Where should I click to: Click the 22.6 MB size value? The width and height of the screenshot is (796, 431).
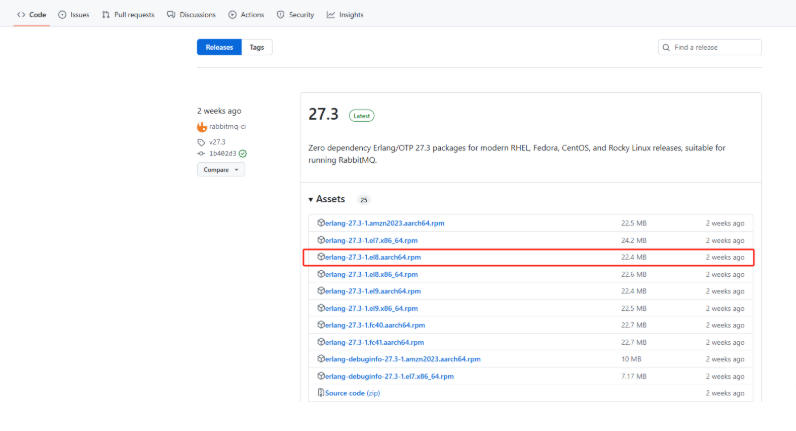click(x=634, y=275)
